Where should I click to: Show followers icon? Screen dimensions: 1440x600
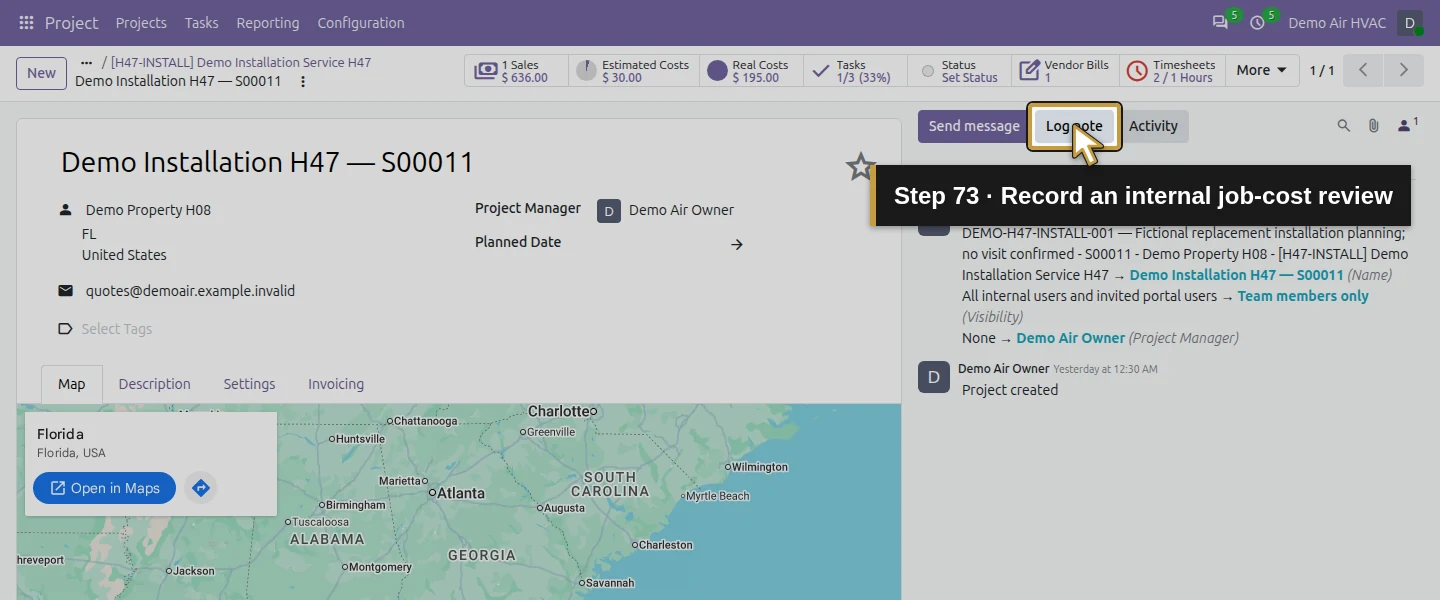(x=1407, y=125)
